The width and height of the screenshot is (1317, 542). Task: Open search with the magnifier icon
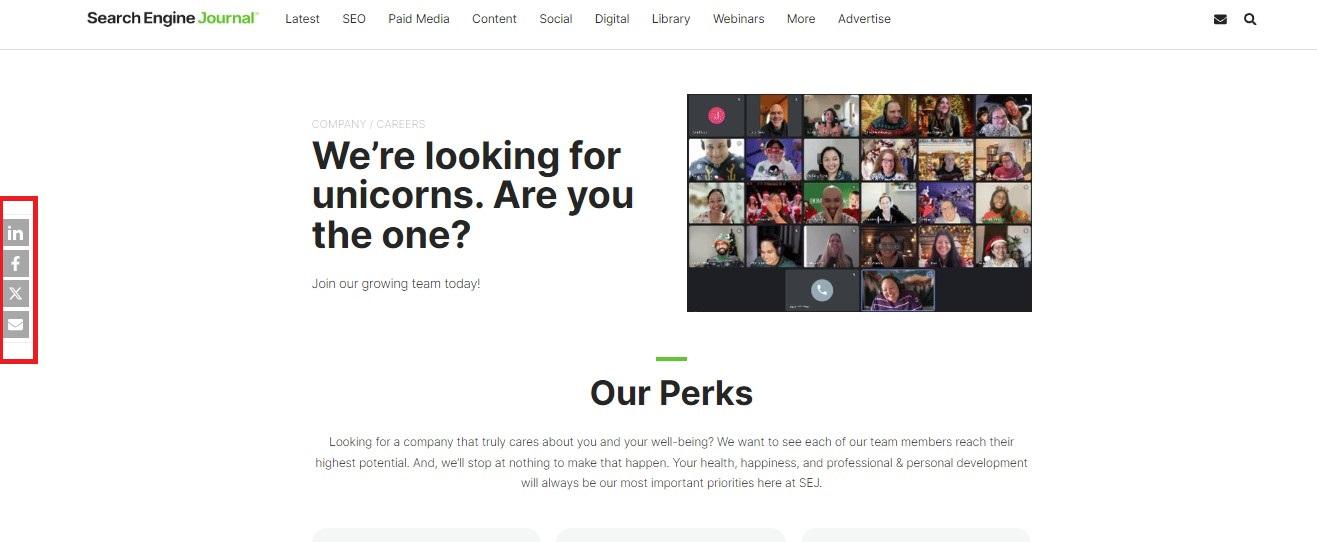(1250, 19)
